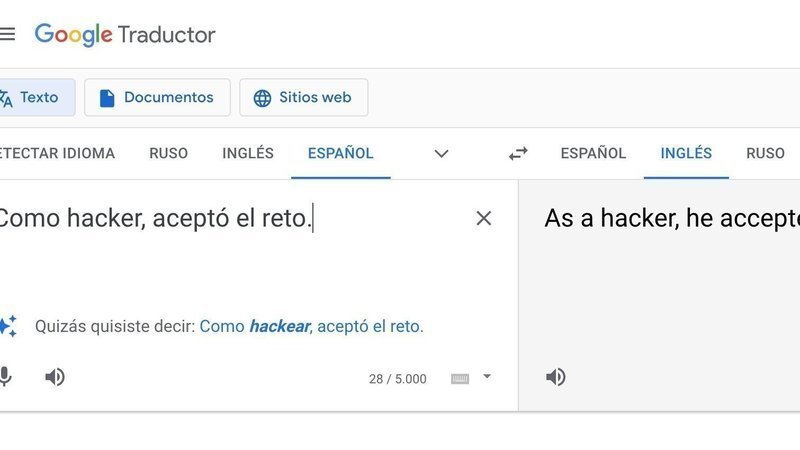Viewport: 800px width, 450px height.
Task: Open the virtual keyboard icon
Action: tap(460, 379)
